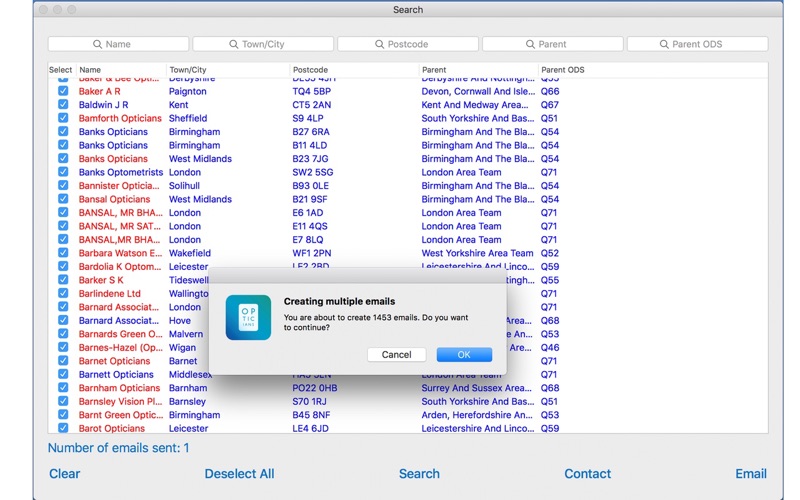
Task: Uncheck the Baldwin J R row checkbox
Action: [x=63, y=104]
